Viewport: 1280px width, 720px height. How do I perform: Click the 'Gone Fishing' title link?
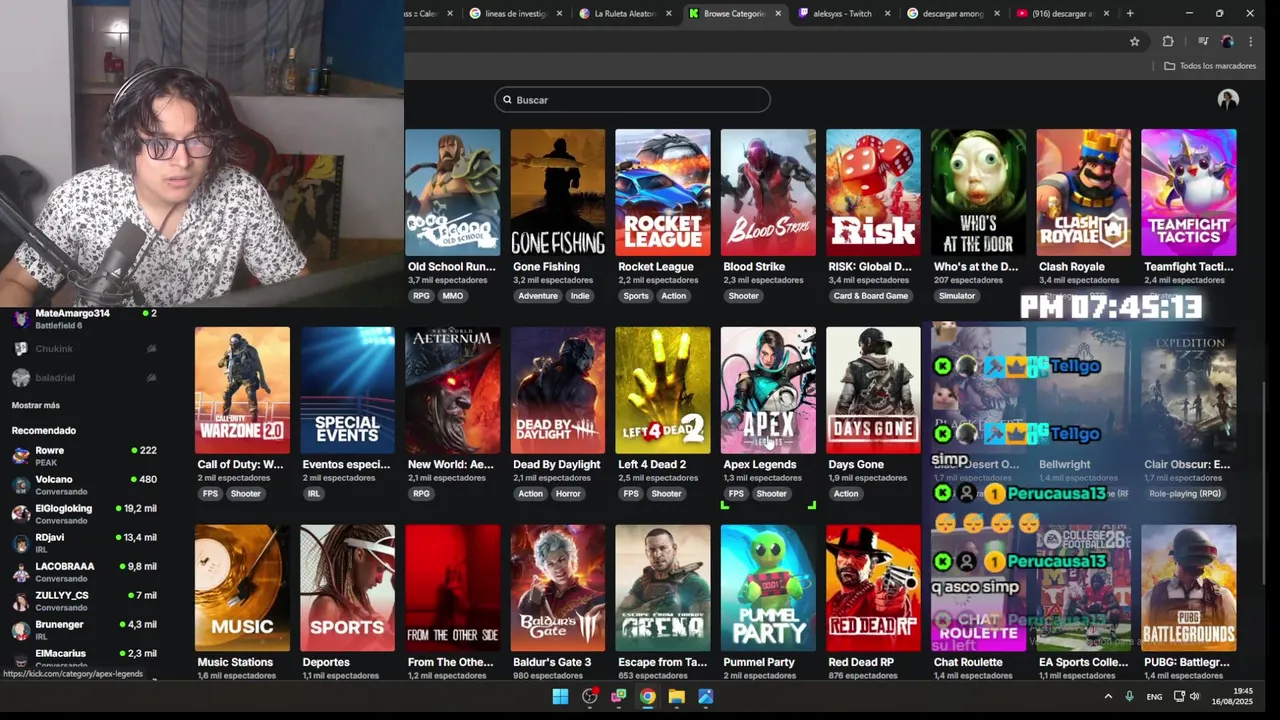546,267
